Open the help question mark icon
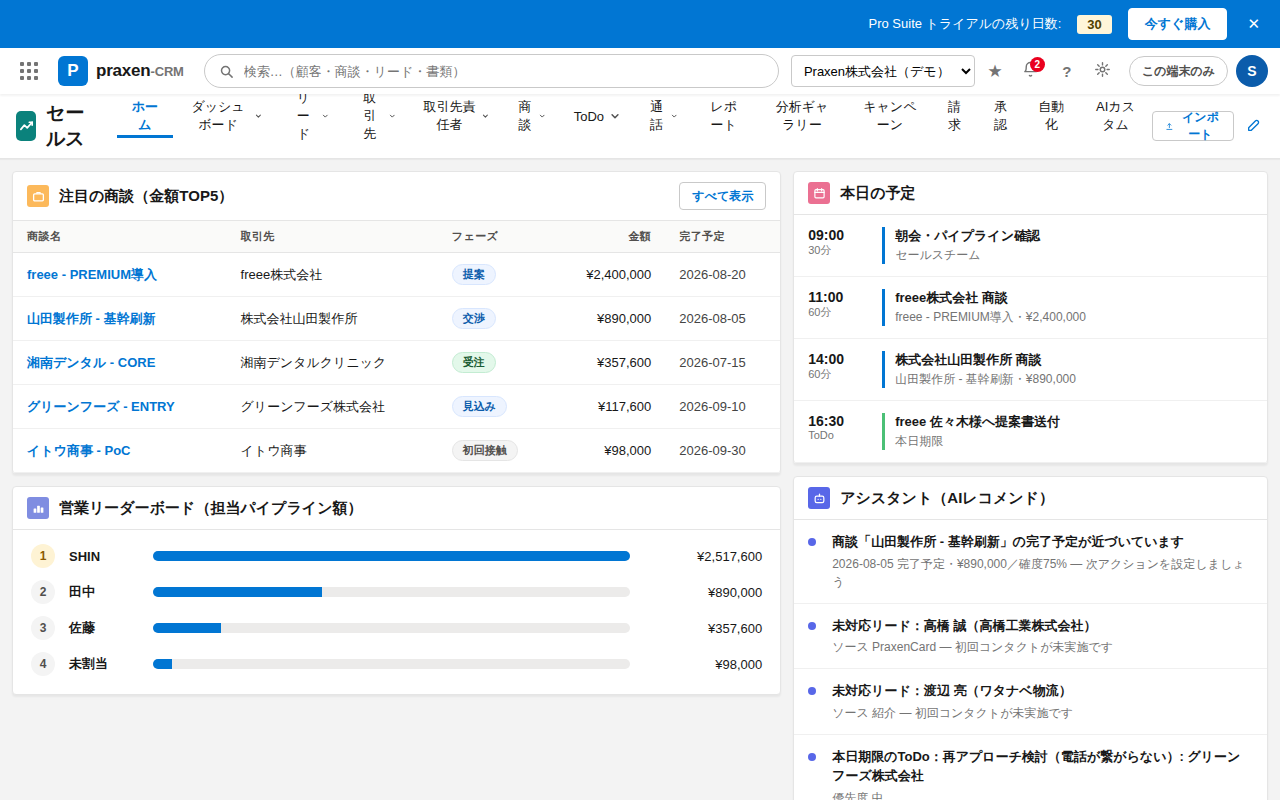The width and height of the screenshot is (1280, 800). (1066, 72)
